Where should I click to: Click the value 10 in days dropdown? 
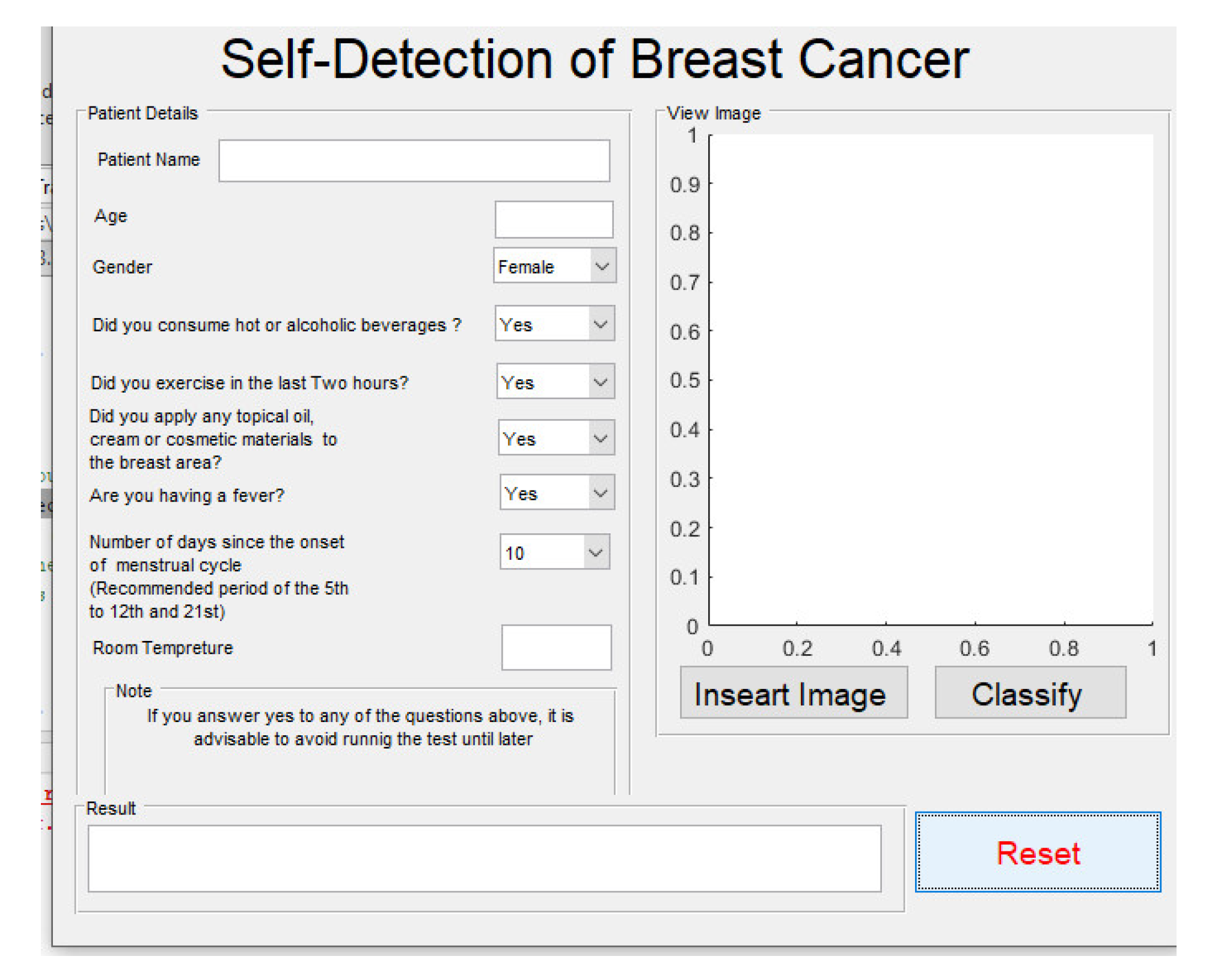(x=516, y=553)
